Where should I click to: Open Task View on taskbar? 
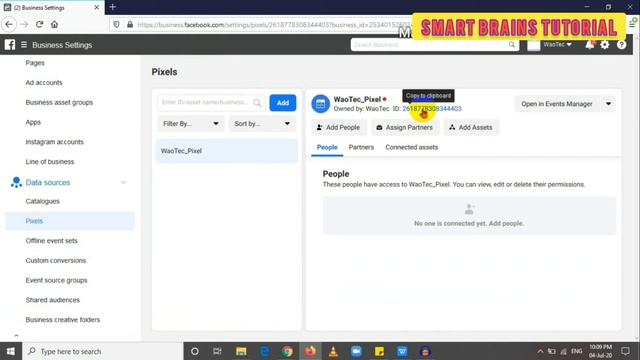[x=217, y=351]
